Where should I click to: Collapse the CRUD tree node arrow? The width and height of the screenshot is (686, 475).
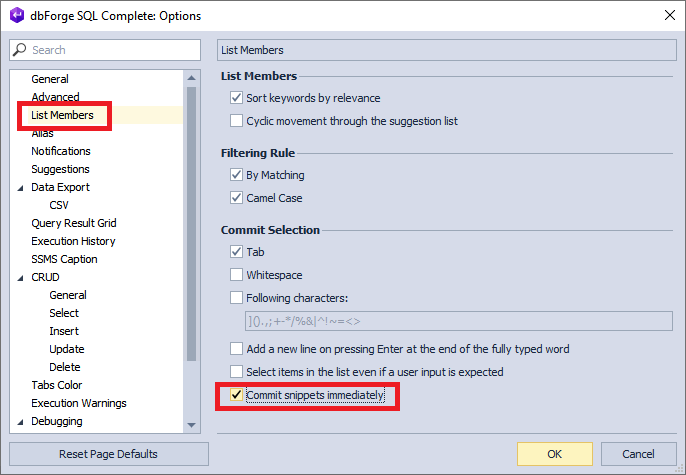(20, 278)
